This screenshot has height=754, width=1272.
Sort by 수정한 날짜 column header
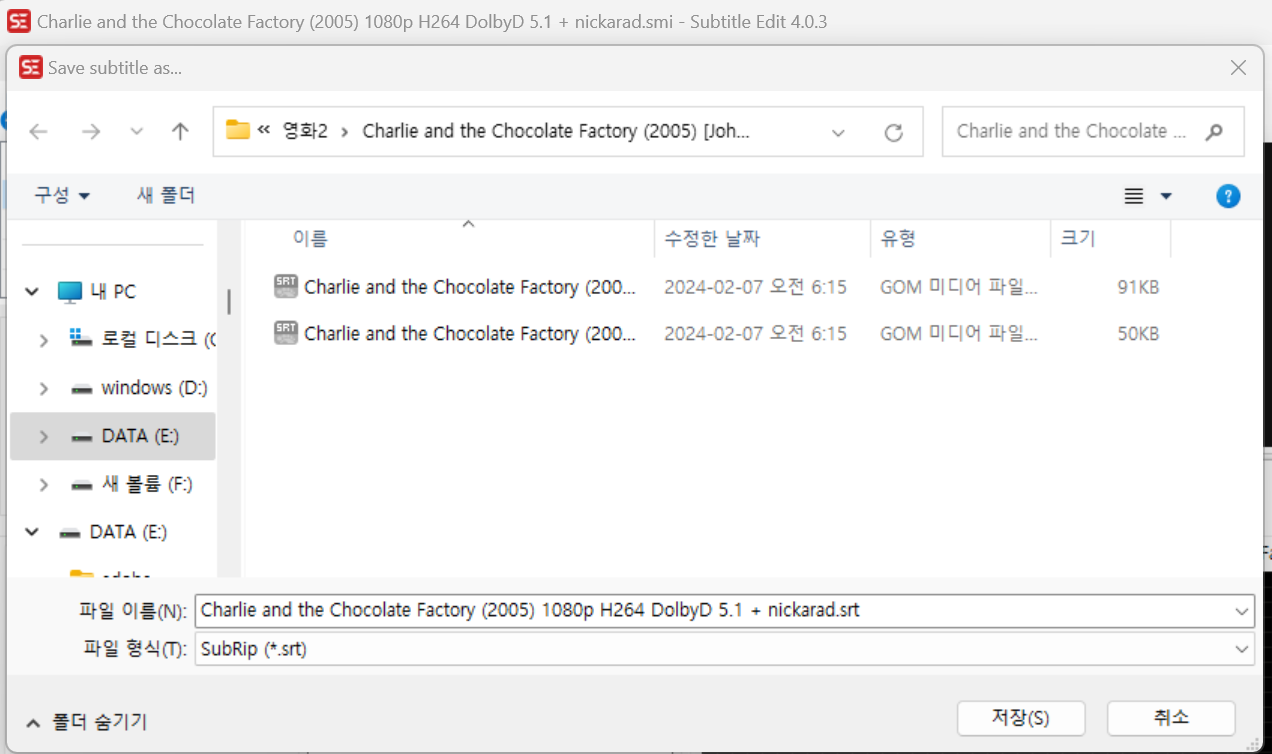coord(712,238)
